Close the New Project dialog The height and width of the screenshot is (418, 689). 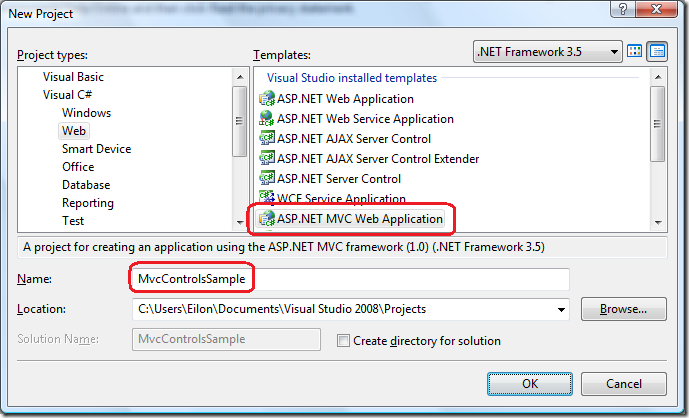click(656, 8)
